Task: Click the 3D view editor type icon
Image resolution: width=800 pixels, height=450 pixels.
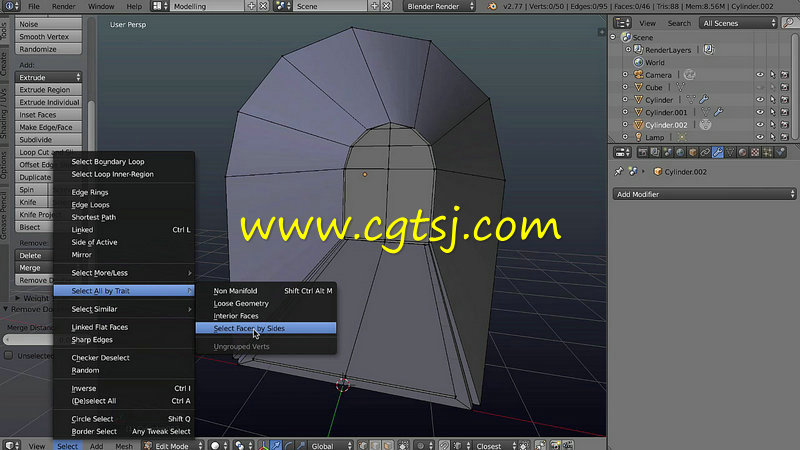Action: click(x=12, y=445)
